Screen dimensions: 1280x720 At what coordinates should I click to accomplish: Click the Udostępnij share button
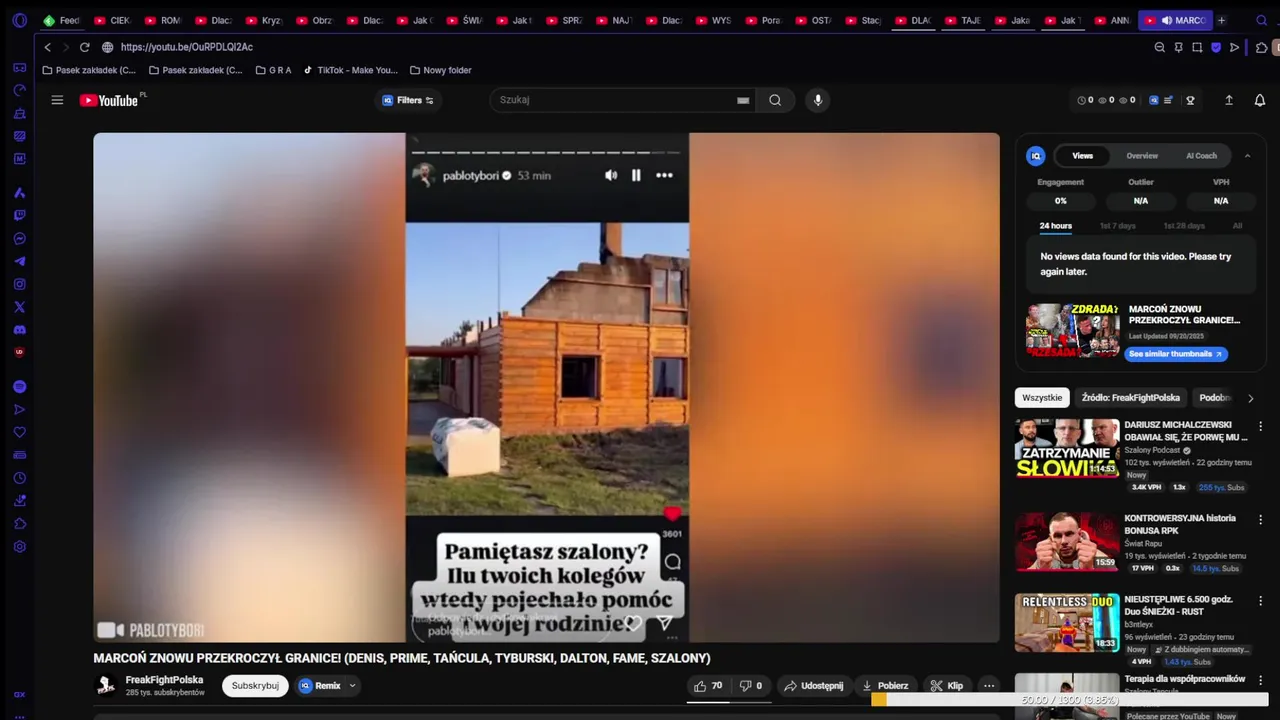(814, 686)
